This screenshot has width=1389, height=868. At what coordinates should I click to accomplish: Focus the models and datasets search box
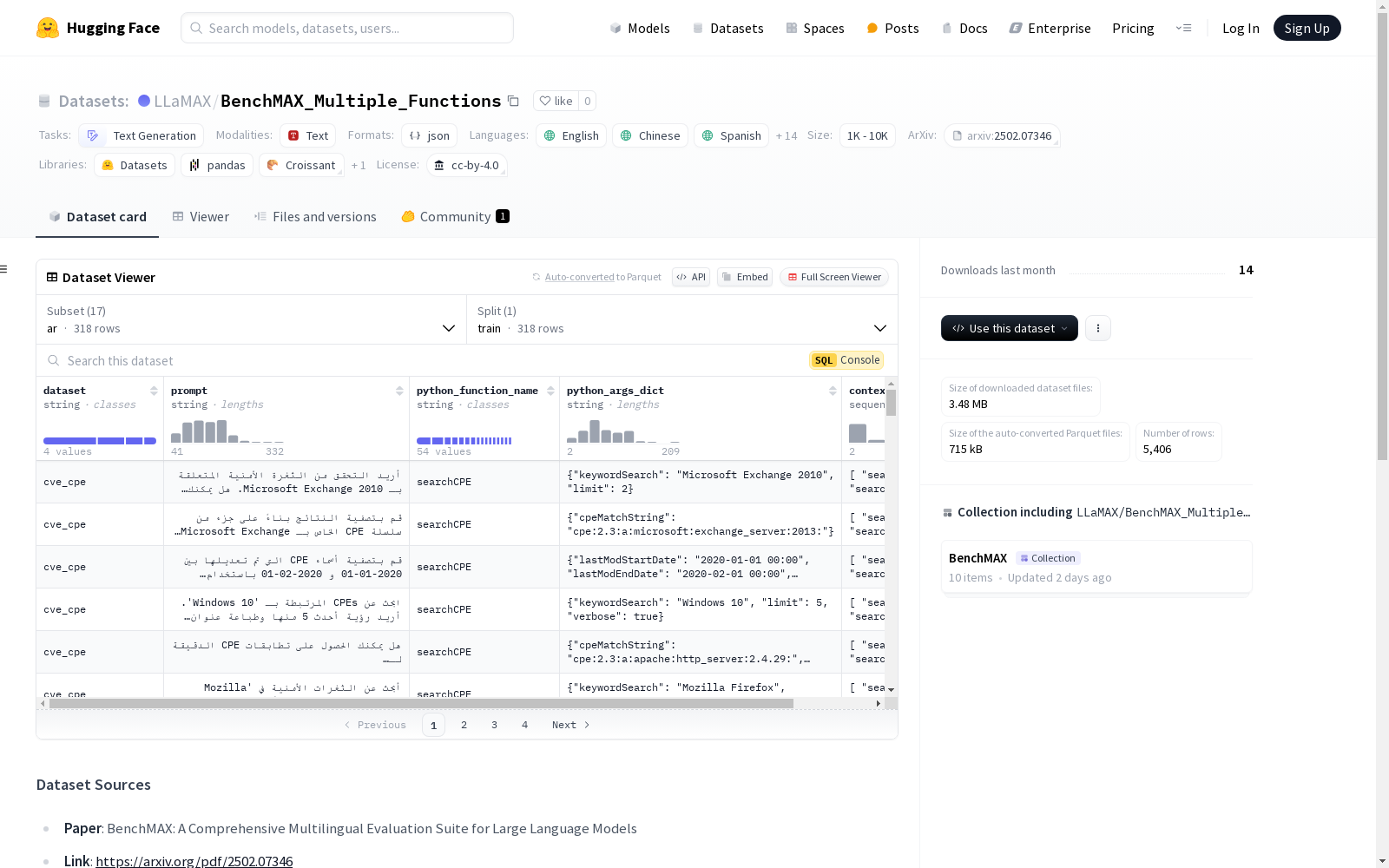pyautogui.click(x=347, y=28)
